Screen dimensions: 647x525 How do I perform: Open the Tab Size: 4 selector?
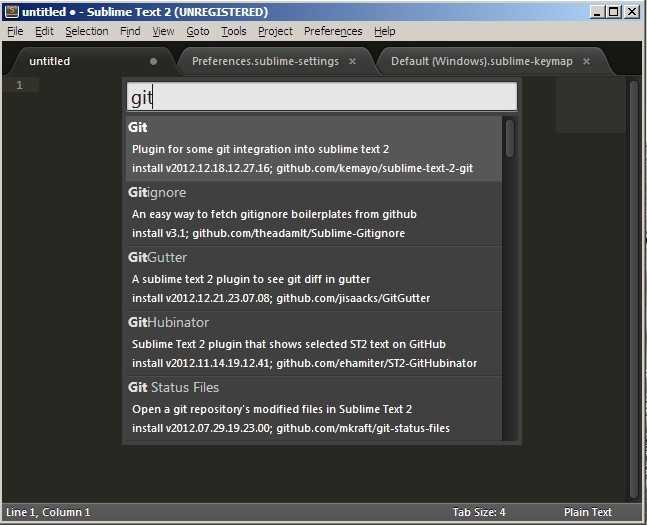(x=479, y=512)
